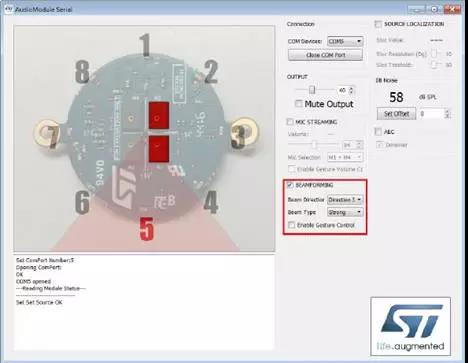Click direction number 4 on the board
The width and height of the screenshot is (468, 363).
(211, 202)
